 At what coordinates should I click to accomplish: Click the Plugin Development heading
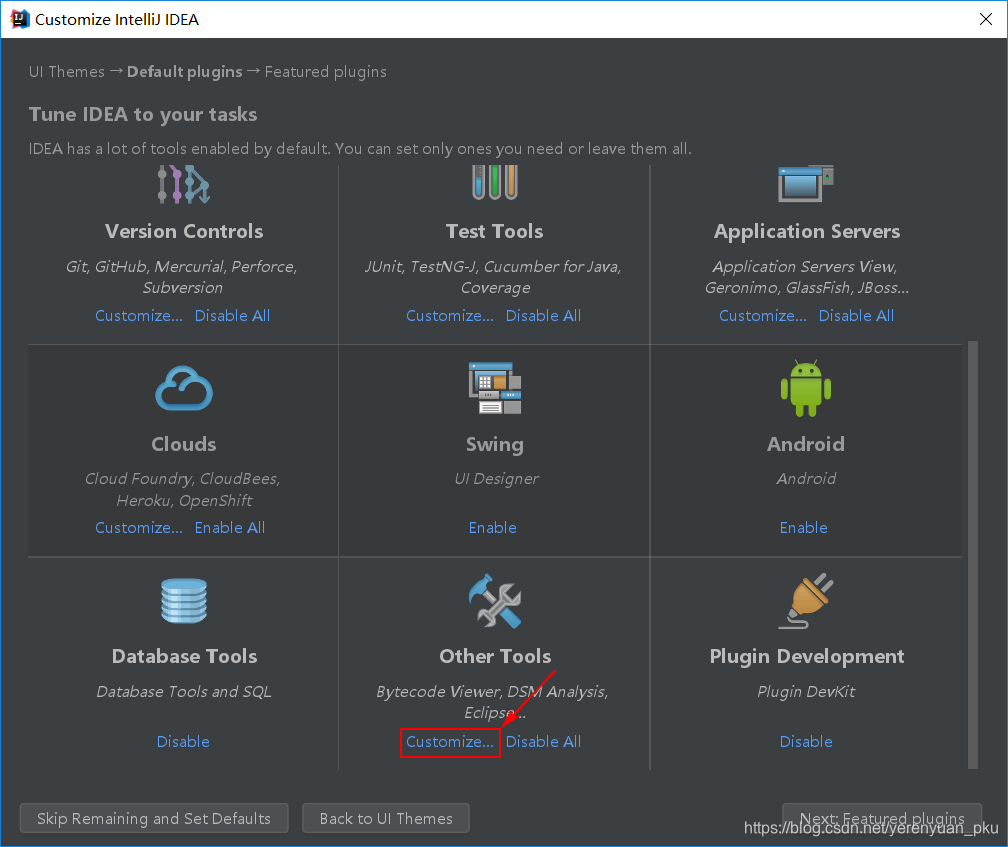point(807,657)
